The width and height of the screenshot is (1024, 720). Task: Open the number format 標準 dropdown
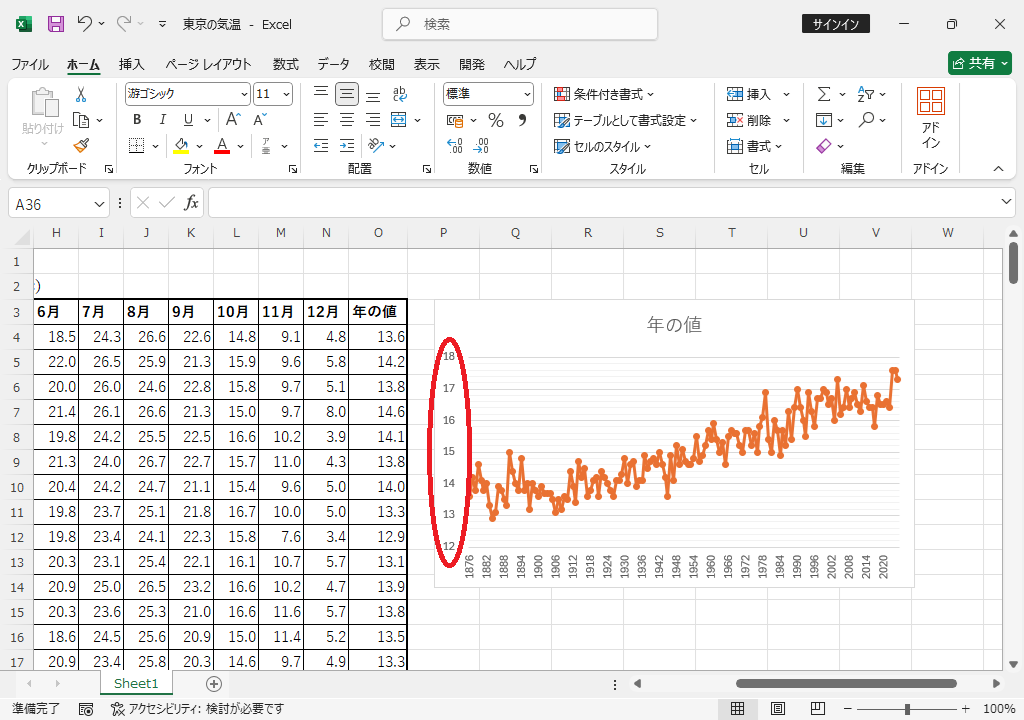(527, 94)
